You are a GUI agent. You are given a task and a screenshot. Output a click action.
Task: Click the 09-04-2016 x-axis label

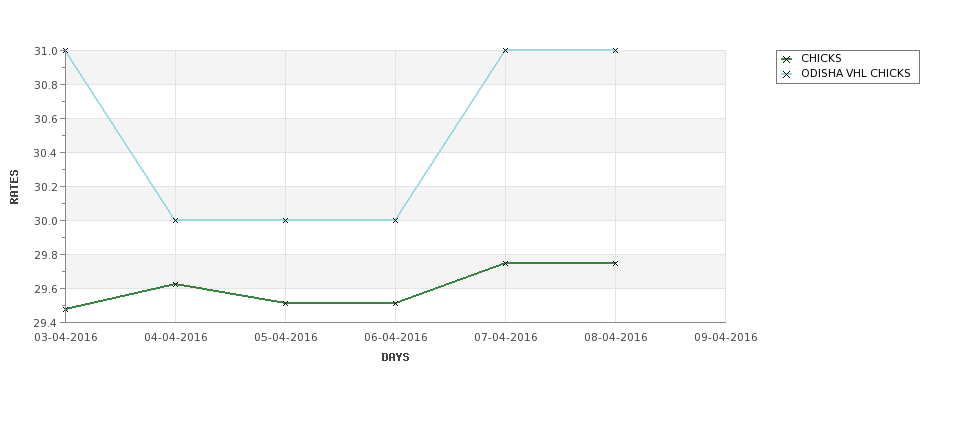[726, 338]
